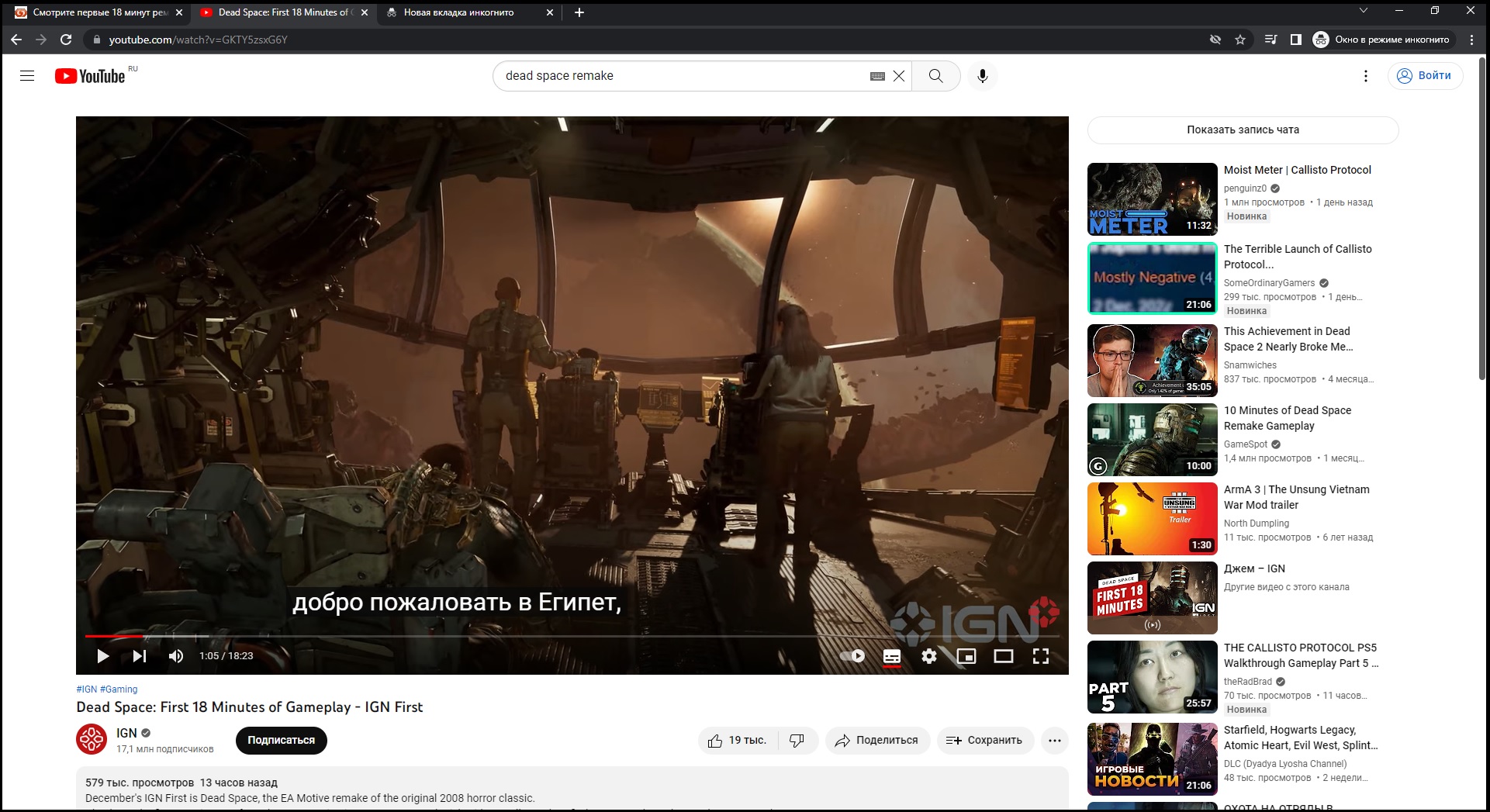Viewport: 1490px width, 812px height.
Task: Open third-party cookies blocked eye icon
Action: click(x=1215, y=40)
